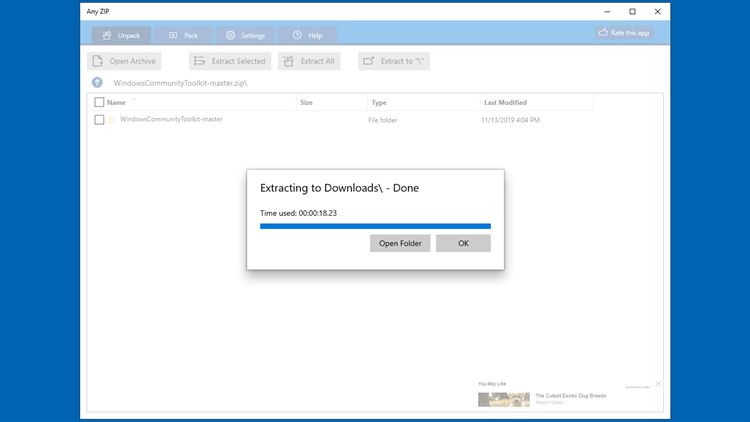Viewport: 750px width, 422px height.
Task: Sort by the Last Modified column header
Action: tap(505, 102)
